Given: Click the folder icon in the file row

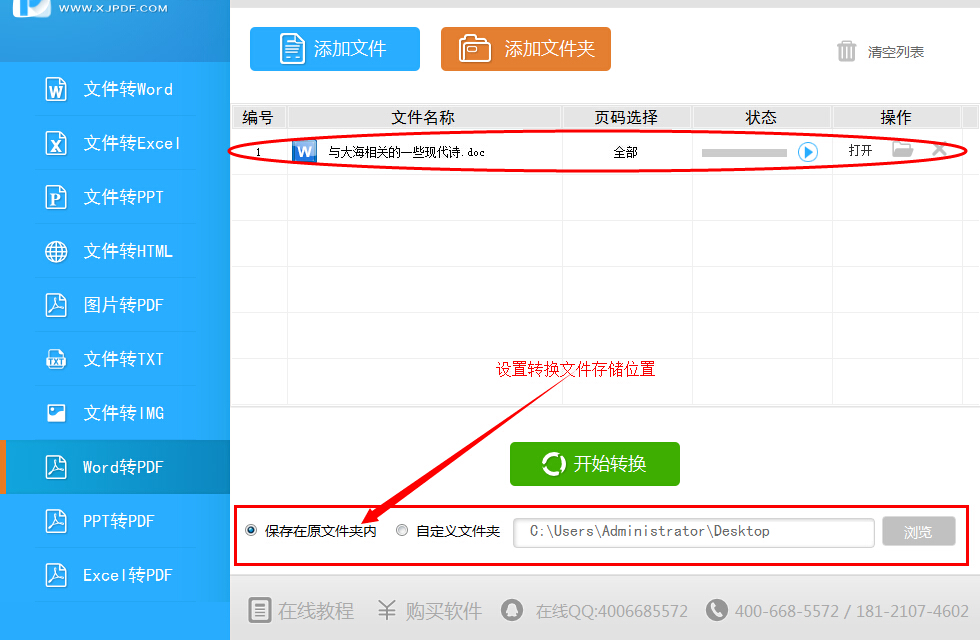Looking at the screenshot, I should (x=903, y=150).
